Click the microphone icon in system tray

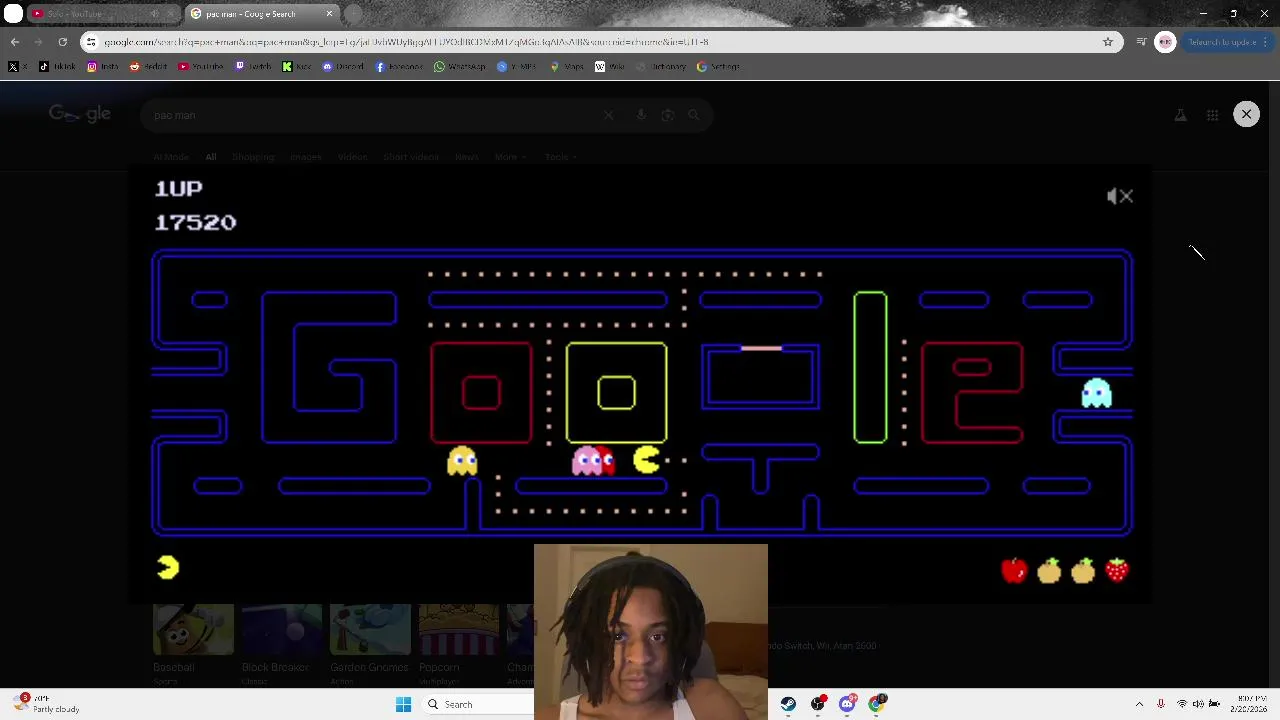[1160, 704]
